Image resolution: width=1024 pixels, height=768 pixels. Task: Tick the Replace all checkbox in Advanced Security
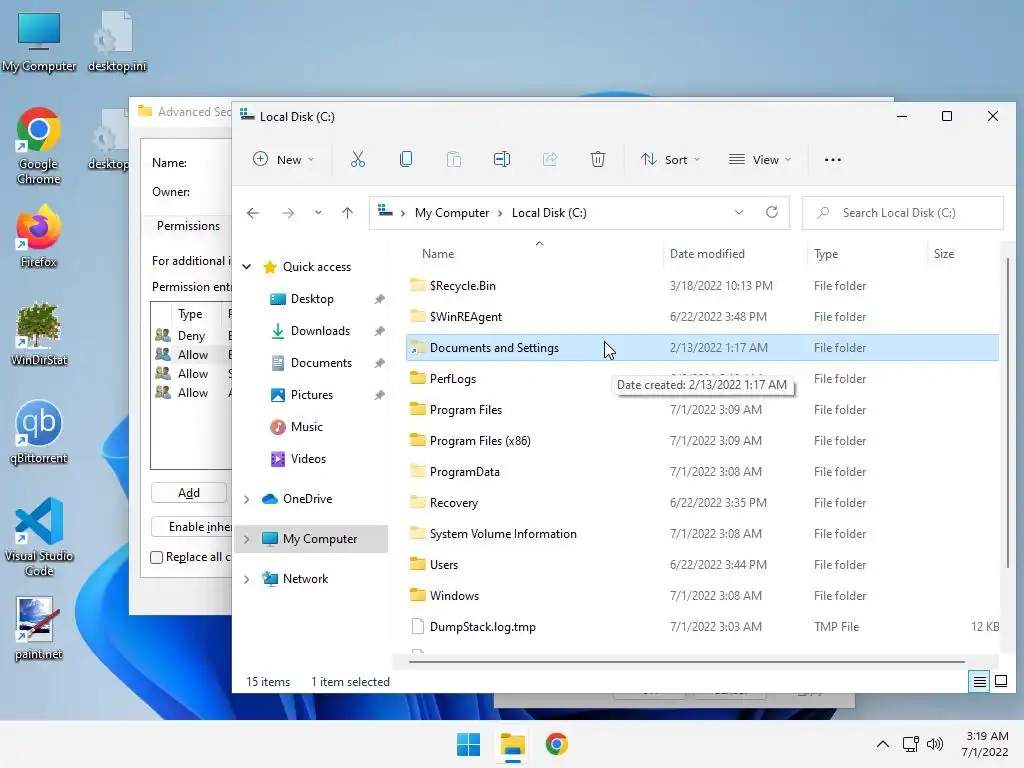pyautogui.click(x=157, y=558)
